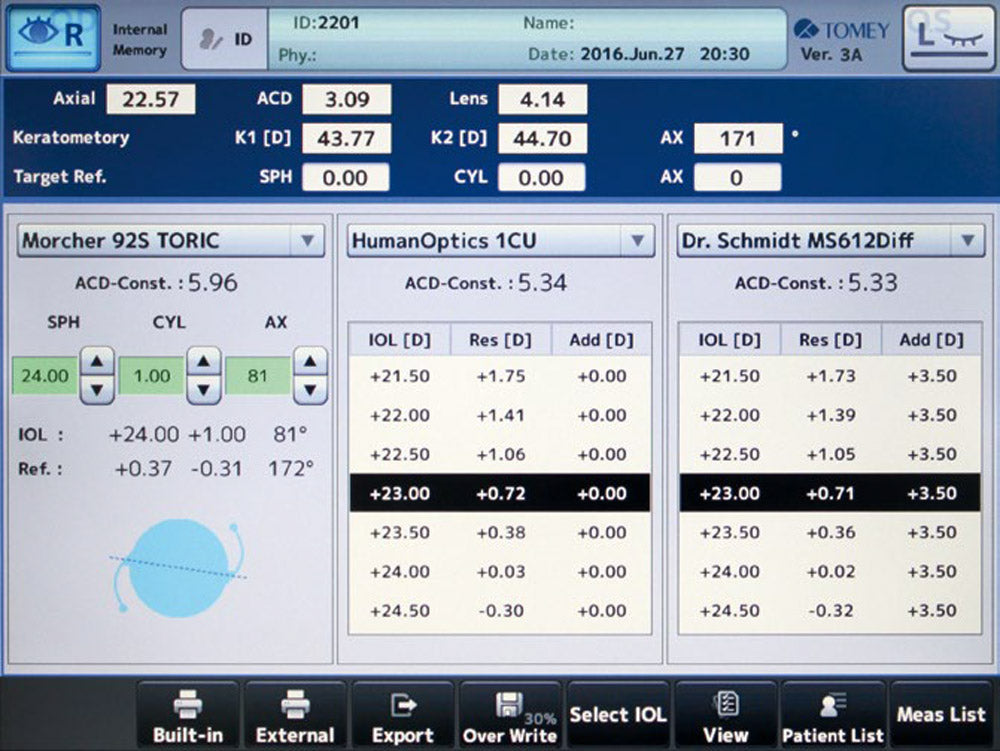Click the Lens thickness field 4.14

pos(542,99)
